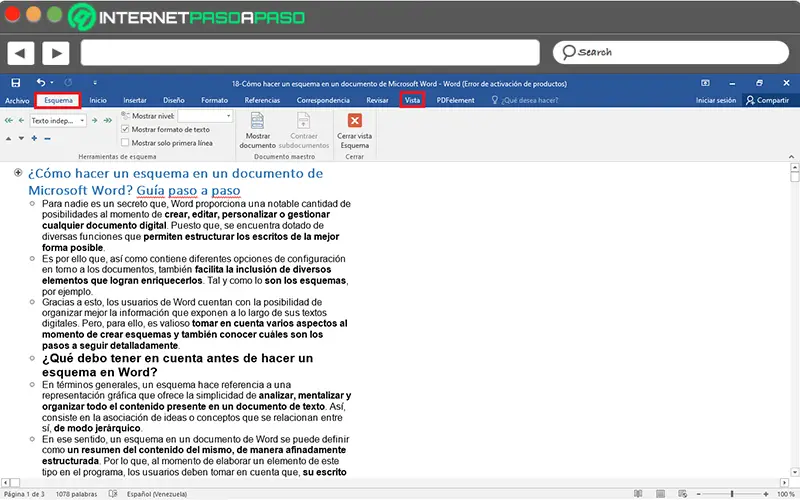Click Página 1 de 3 in status bar

24,494
